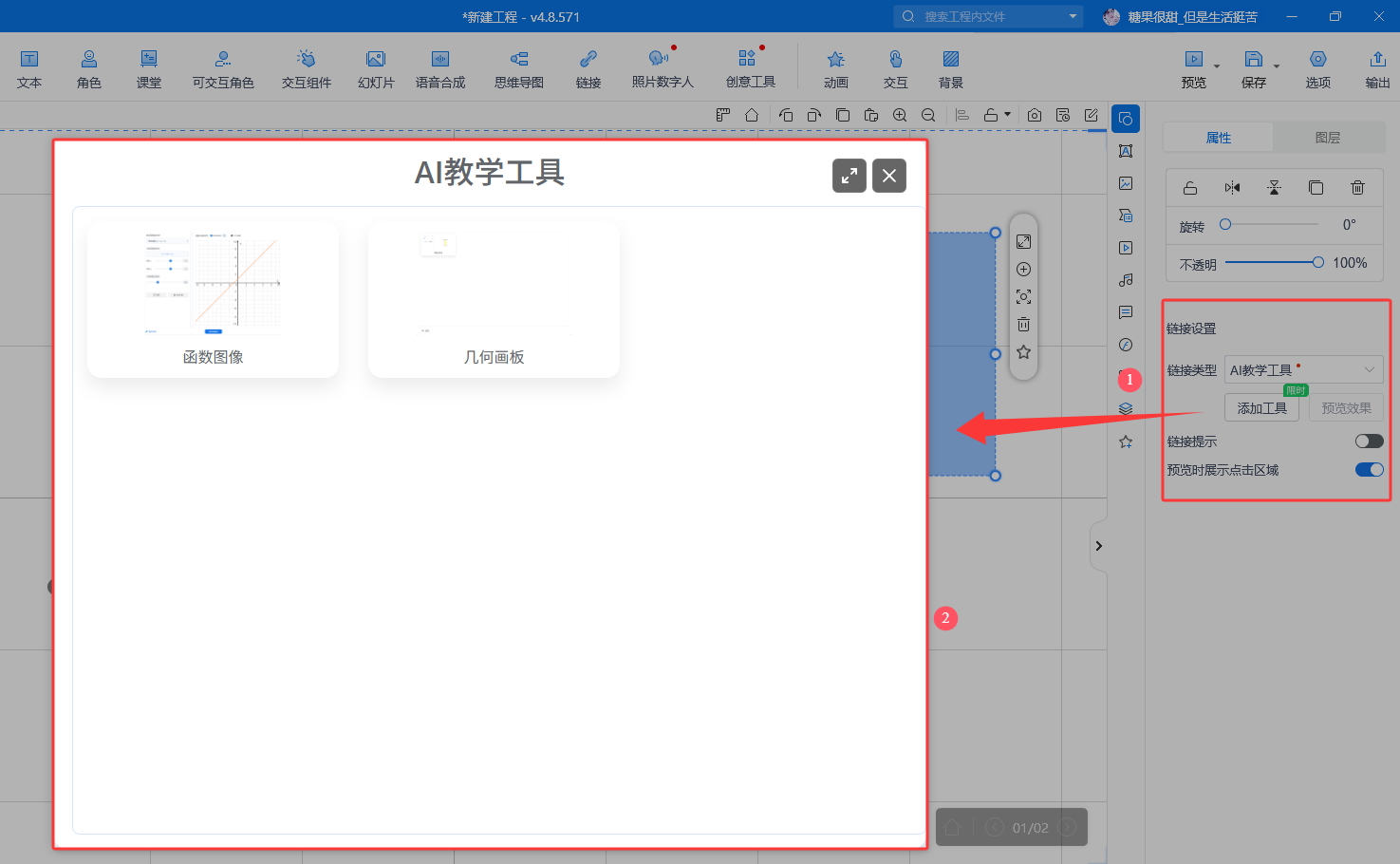Select the 动画 animation star icon
1400x864 pixels.
pyautogui.click(x=835, y=68)
